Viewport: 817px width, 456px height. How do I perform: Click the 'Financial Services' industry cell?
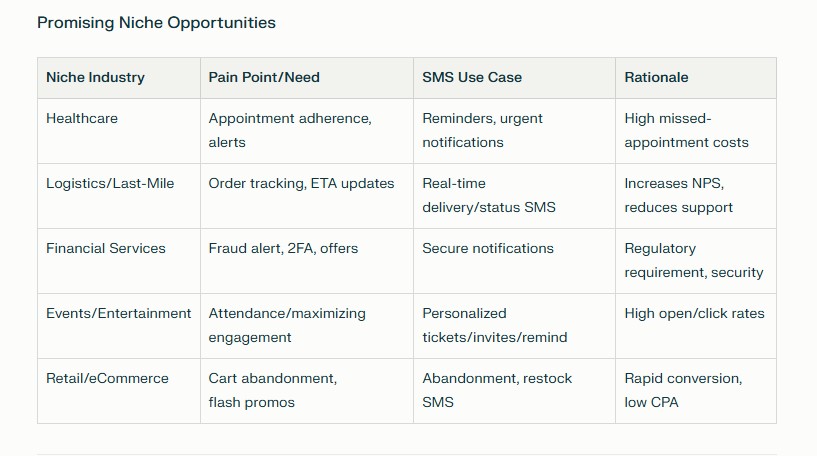pyautogui.click(x=106, y=248)
